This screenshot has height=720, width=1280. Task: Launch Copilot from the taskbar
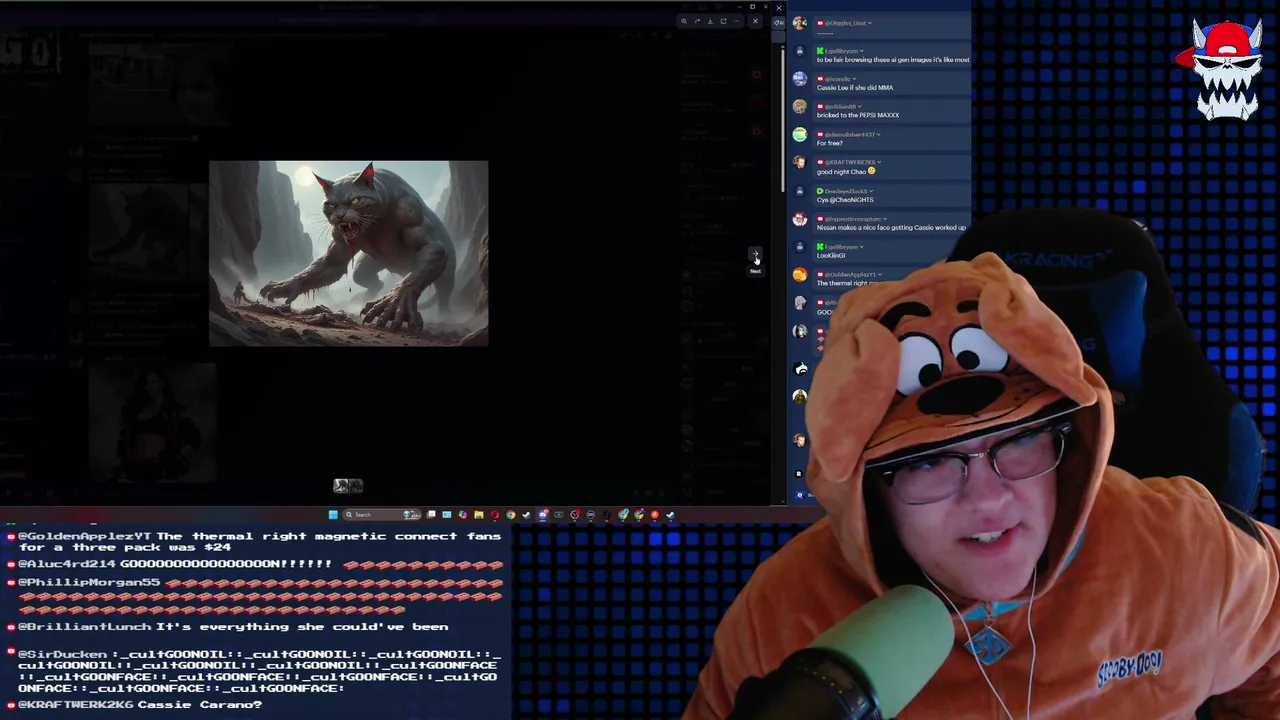click(x=463, y=515)
